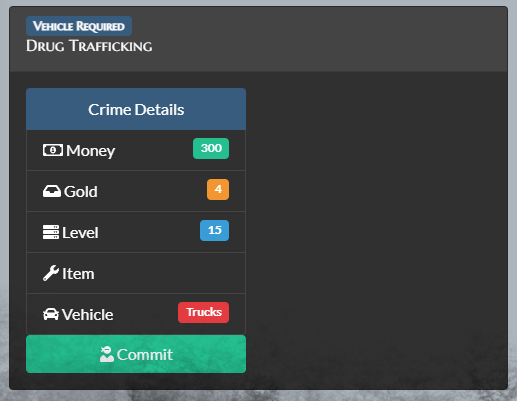Click the blue 15 level badge
Viewport: 517px width, 401px height.
(x=214, y=230)
